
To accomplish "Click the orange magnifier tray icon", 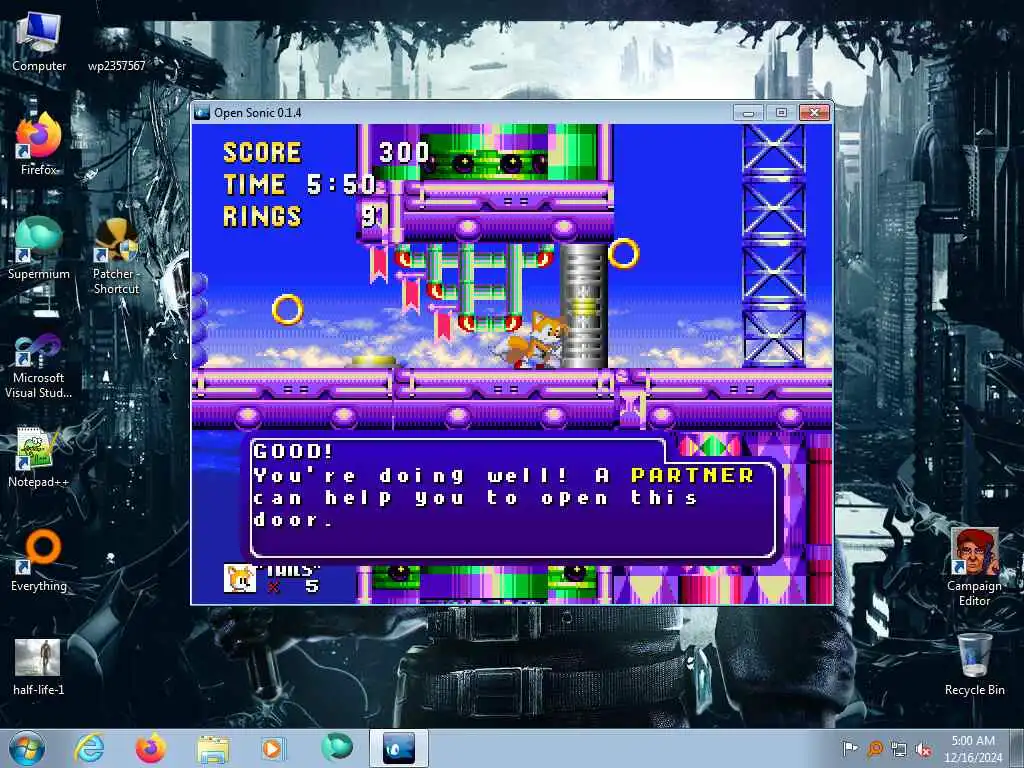I will 874,748.
